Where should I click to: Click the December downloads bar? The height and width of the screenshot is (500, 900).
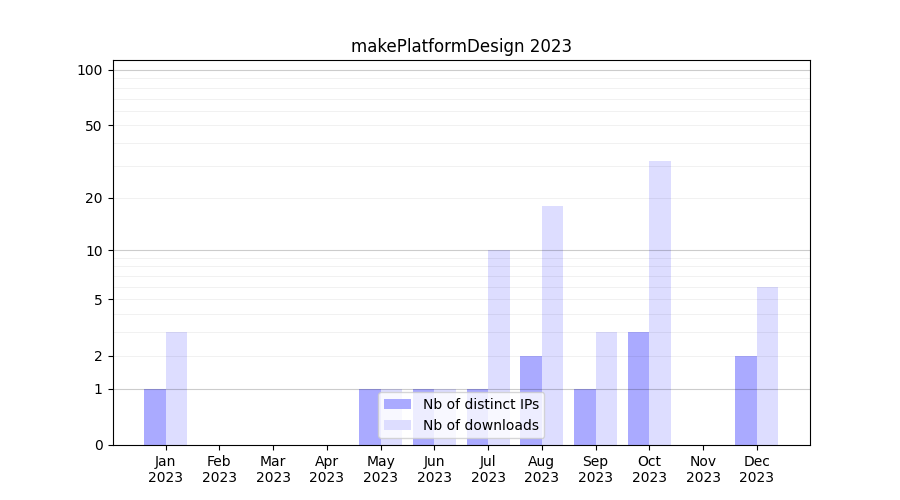coord(767,366)
